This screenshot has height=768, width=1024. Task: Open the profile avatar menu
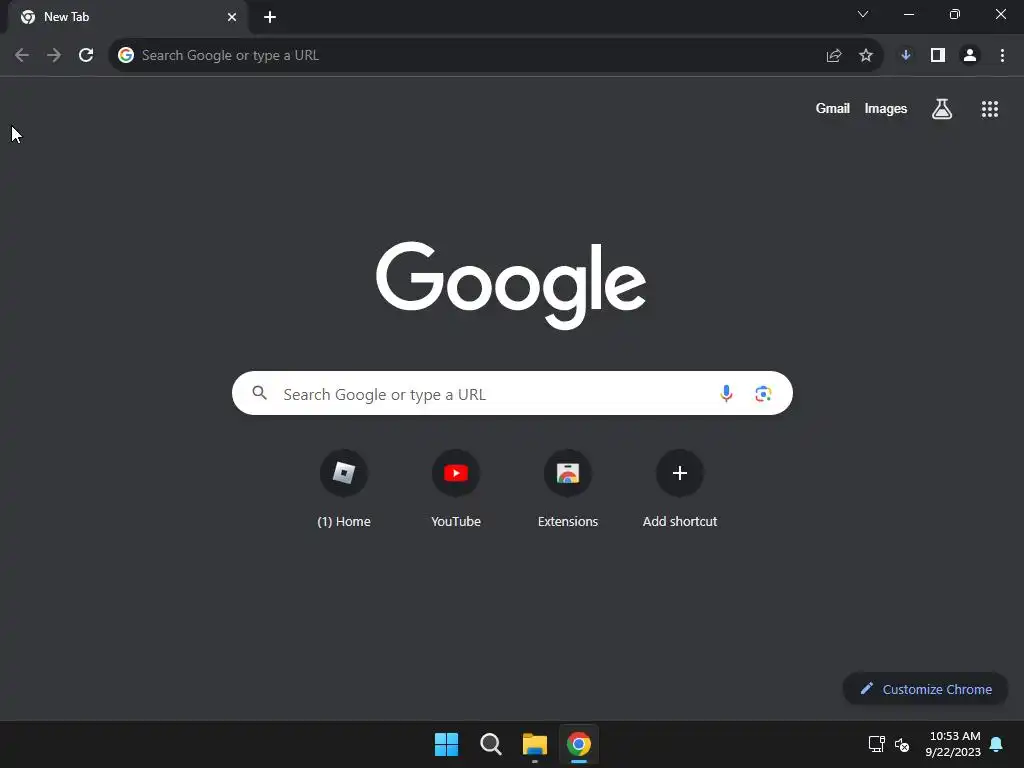tap(970, 56)
